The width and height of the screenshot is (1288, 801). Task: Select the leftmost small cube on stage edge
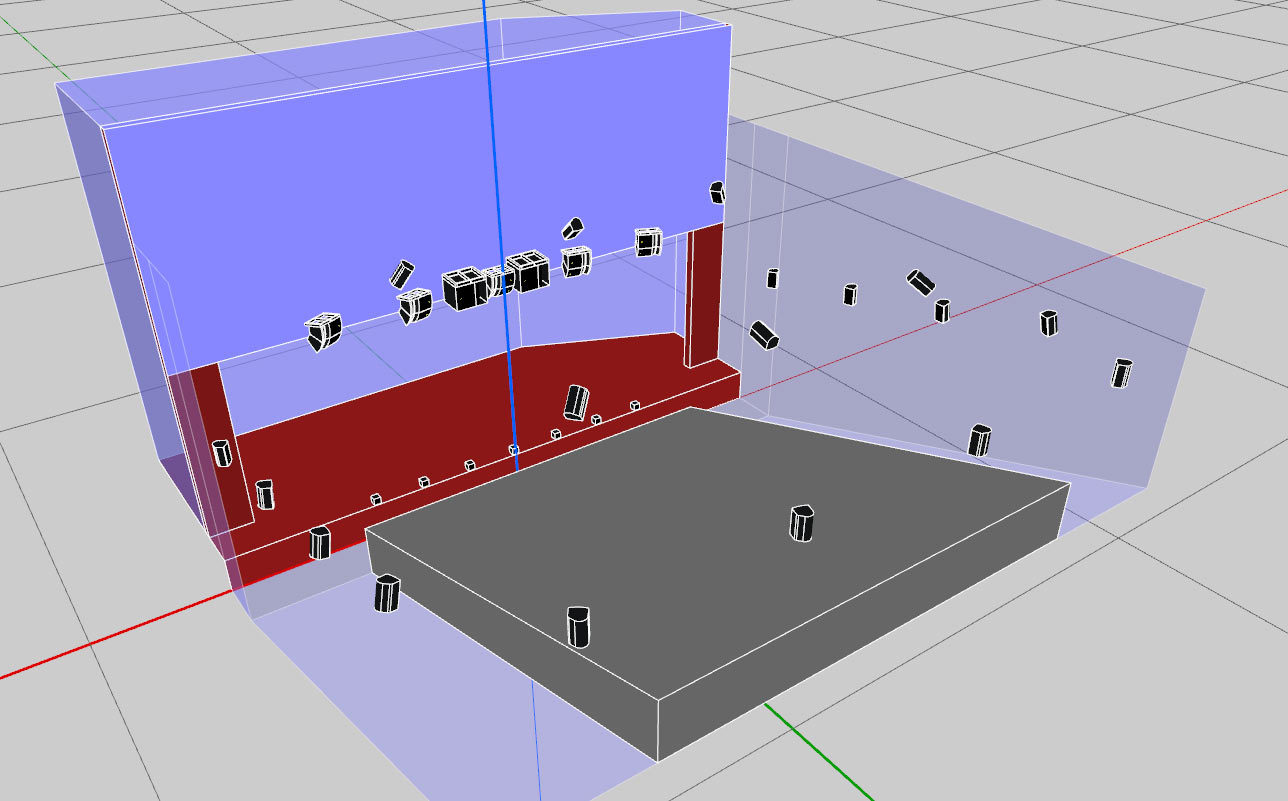[x=376, y=498]
